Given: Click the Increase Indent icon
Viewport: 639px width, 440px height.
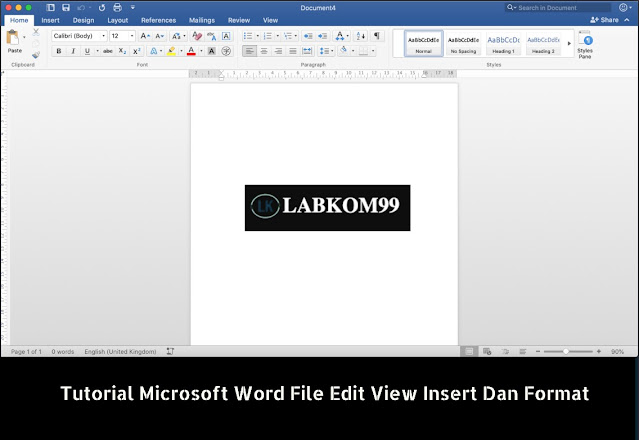Looking at the screenshot, I should click(x=323, y=36).
